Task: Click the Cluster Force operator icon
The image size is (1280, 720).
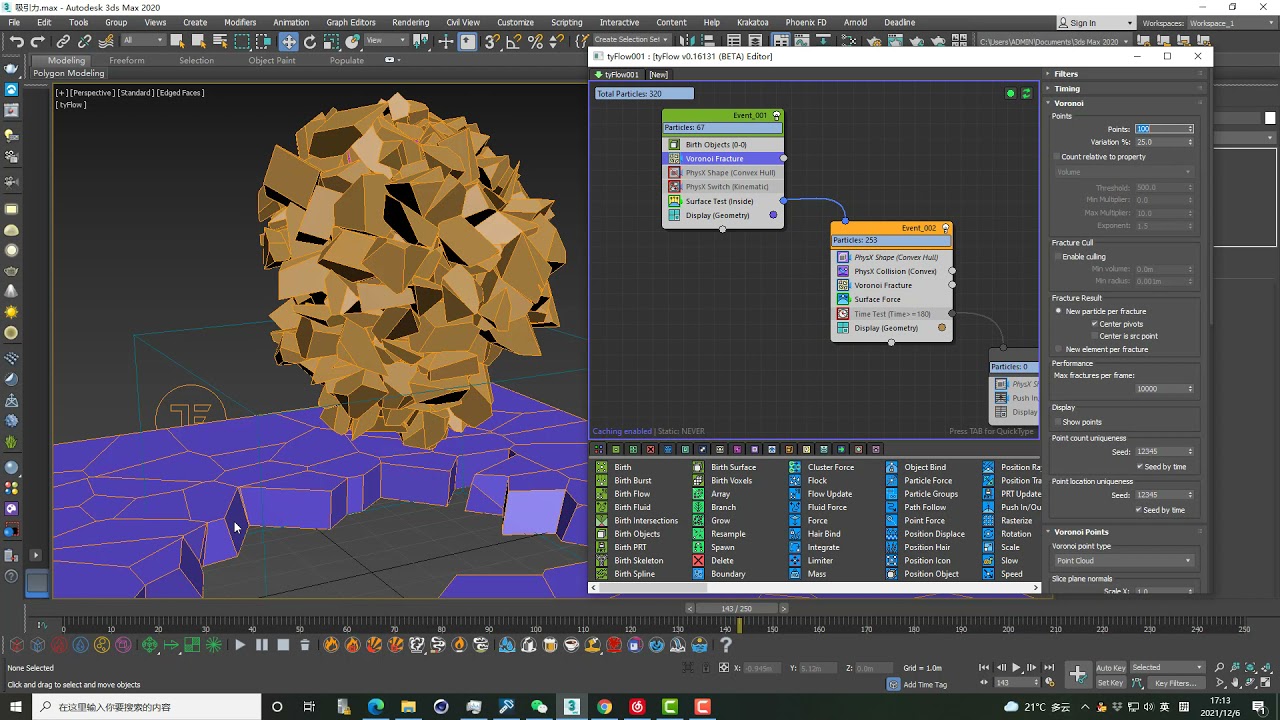Action: click(x=795, y=467)
